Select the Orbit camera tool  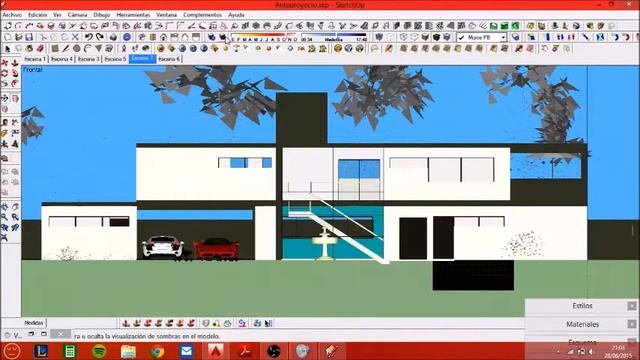(4, 207)
